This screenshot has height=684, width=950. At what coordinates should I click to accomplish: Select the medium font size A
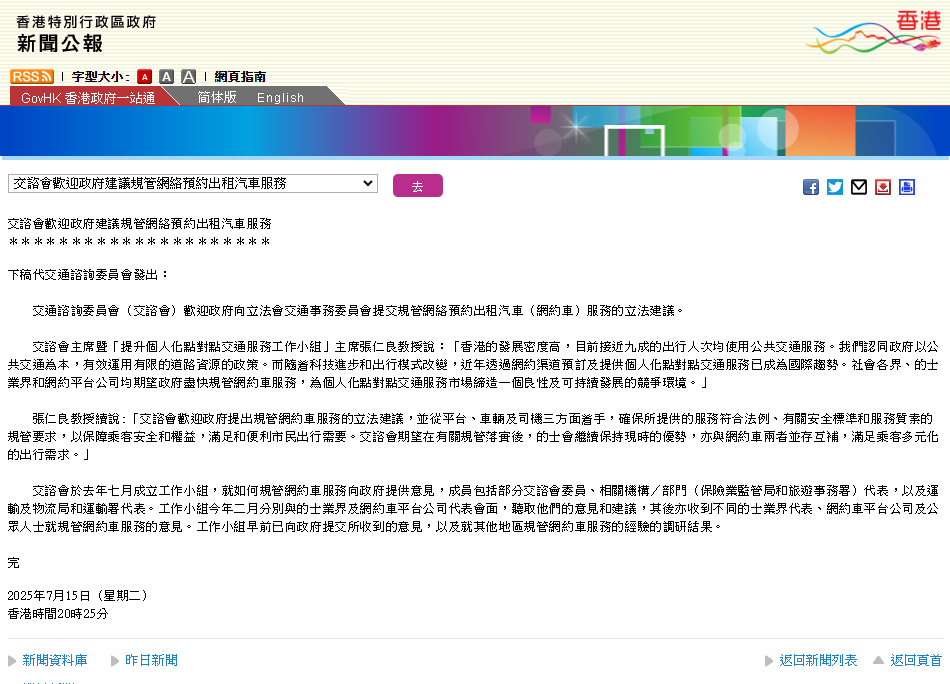(x=167, y=77)
